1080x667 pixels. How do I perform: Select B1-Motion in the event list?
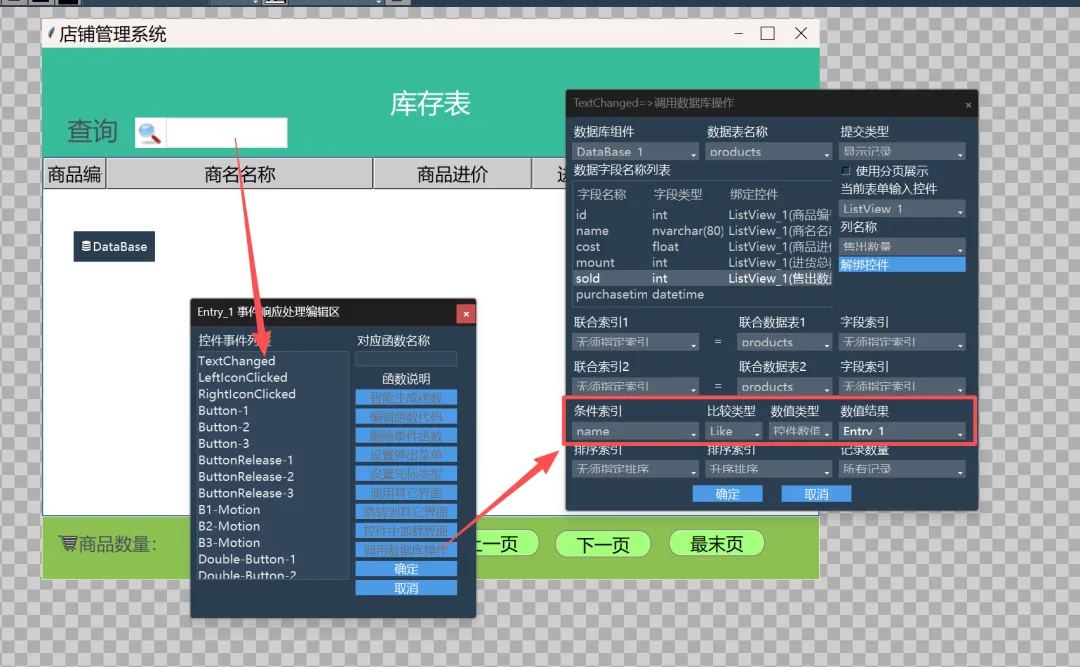(x=272, y=509)
